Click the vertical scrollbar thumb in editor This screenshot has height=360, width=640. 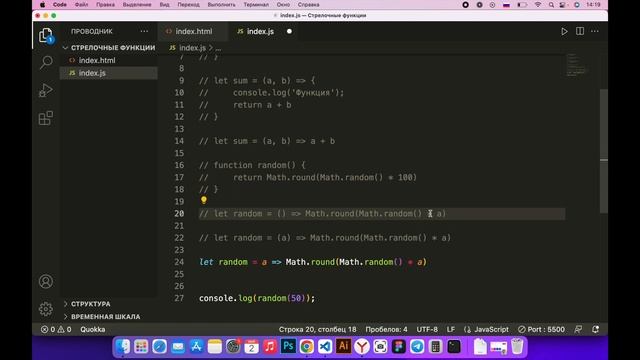click(604, 150)
